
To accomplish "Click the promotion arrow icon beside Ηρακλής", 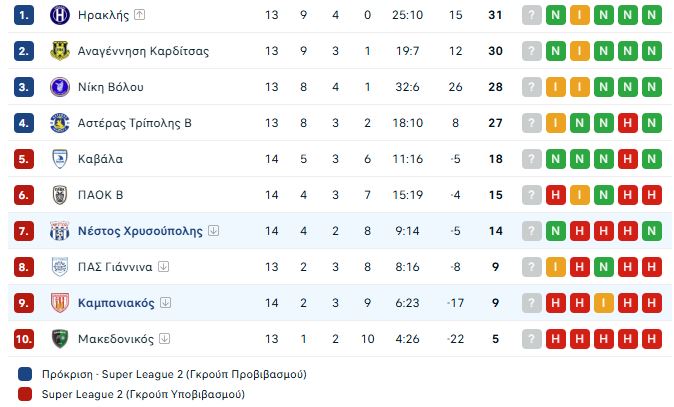I will [139, 15].
